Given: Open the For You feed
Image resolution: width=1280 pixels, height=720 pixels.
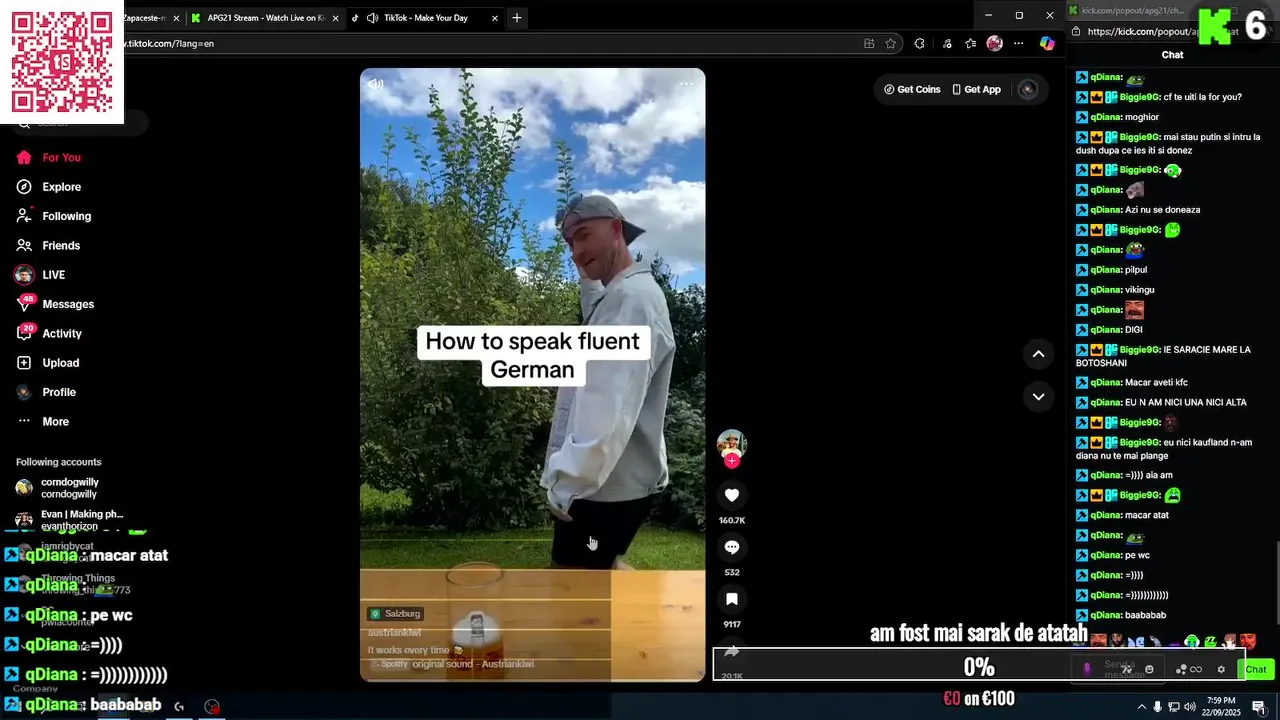Looking at the screenshot, I should (48, 157).
